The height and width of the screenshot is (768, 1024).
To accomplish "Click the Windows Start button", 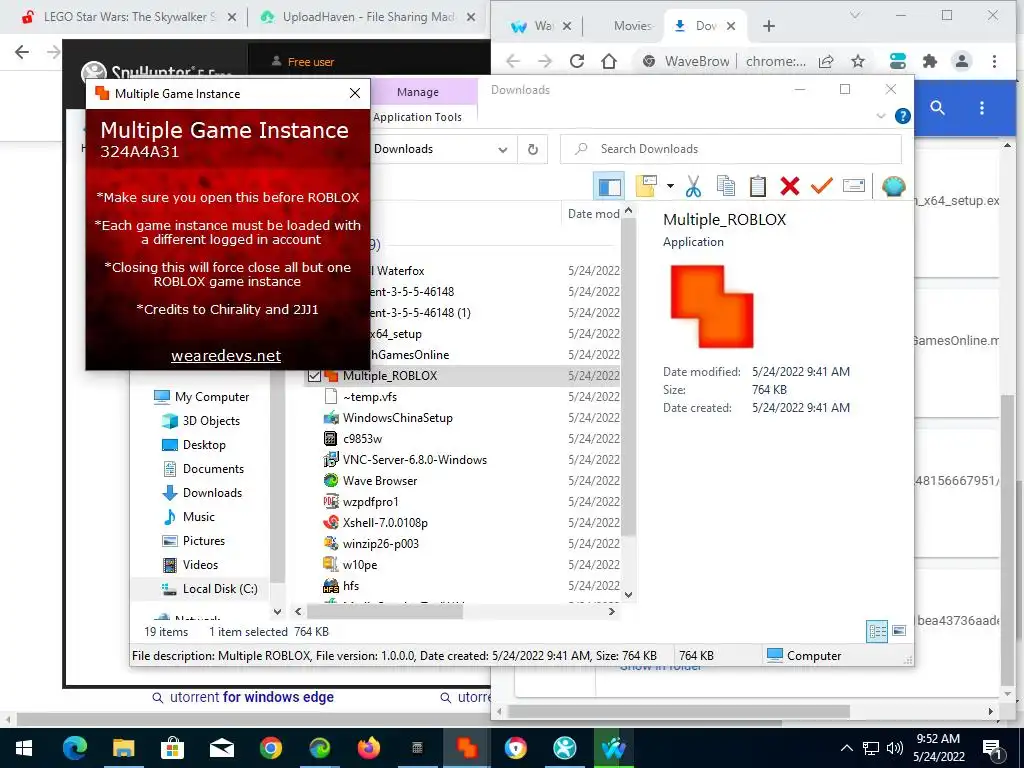I will [x=24, y=747].
